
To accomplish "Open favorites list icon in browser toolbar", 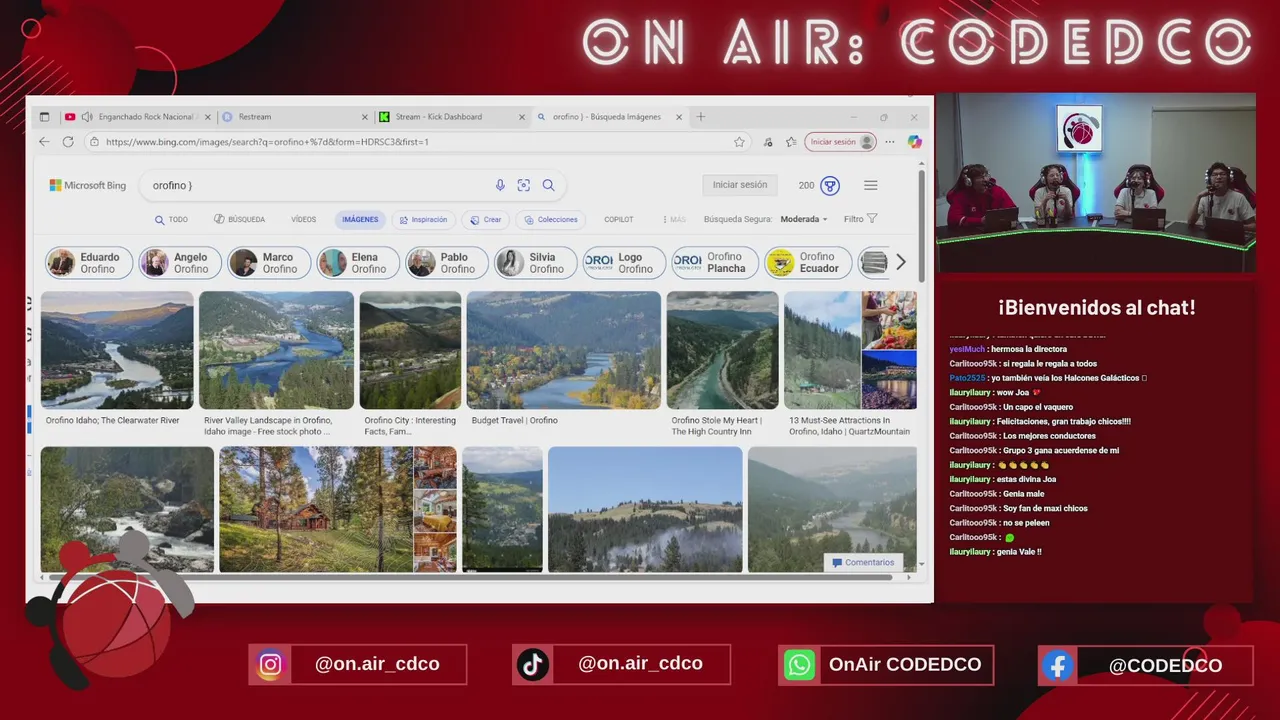I will 791,142.
